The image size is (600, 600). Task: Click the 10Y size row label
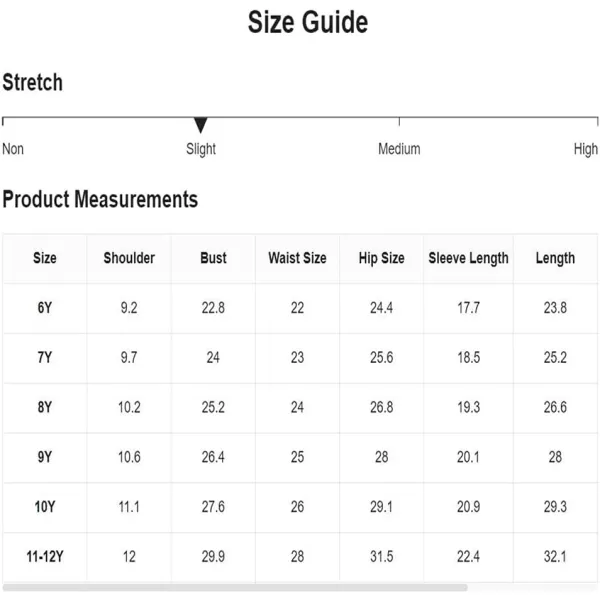pos(45,507)
